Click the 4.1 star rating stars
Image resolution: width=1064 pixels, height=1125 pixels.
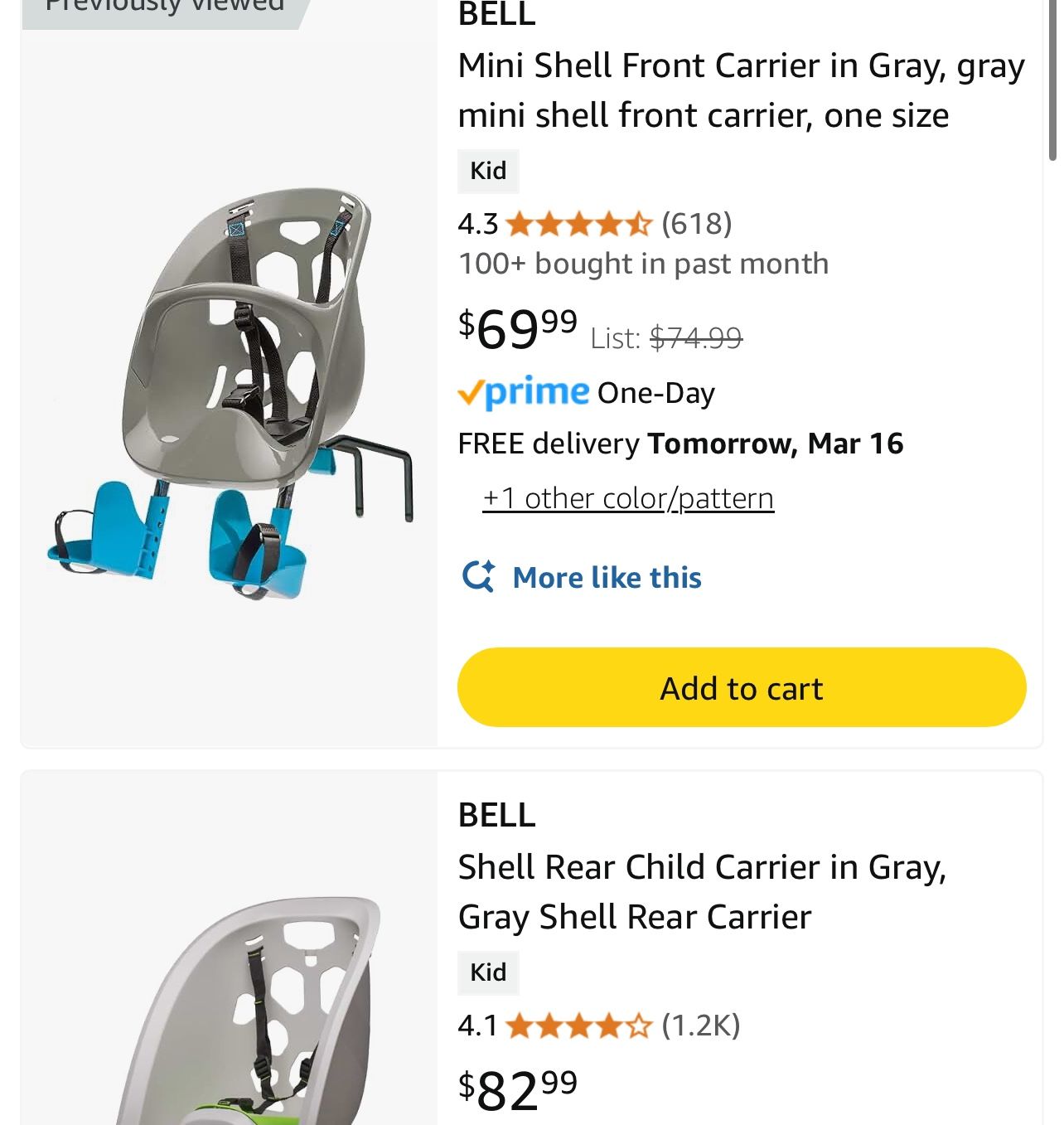(x=578, y=1026)
